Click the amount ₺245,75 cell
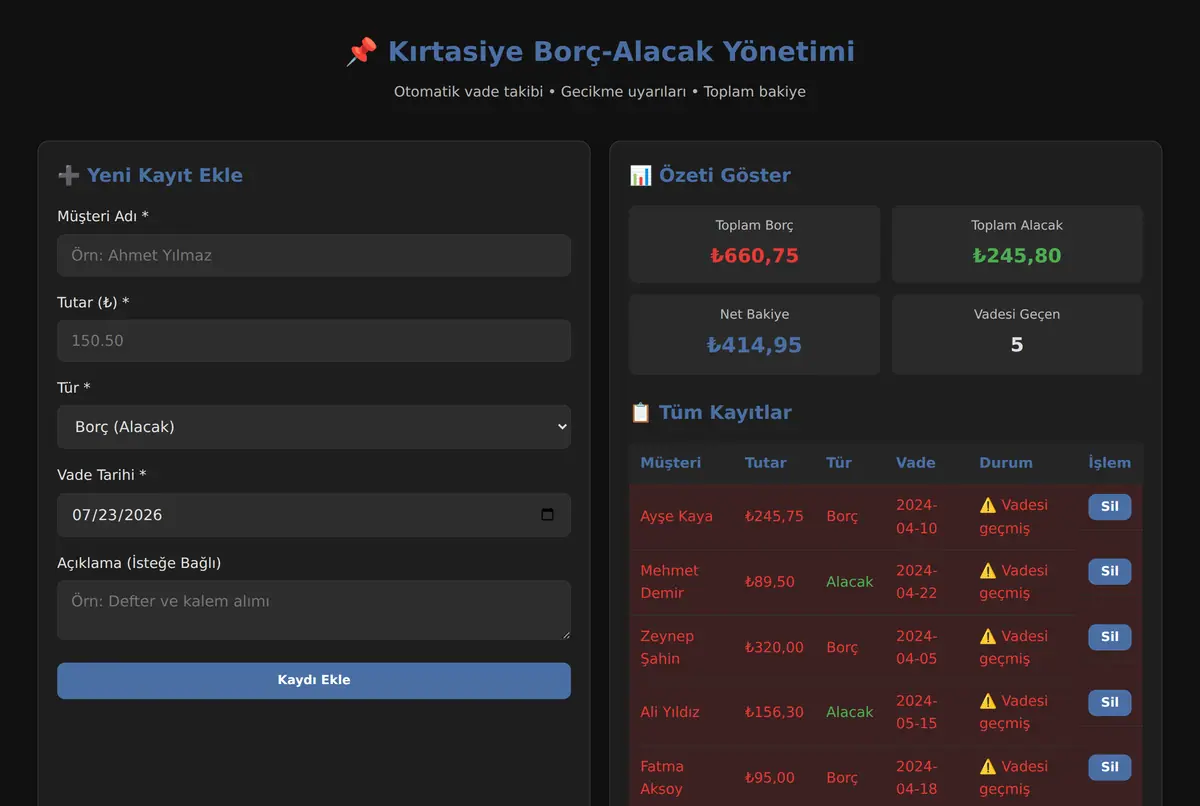The width and height of the screenshot is (1200, 806). pyautogui.click(x=774, y=517)
